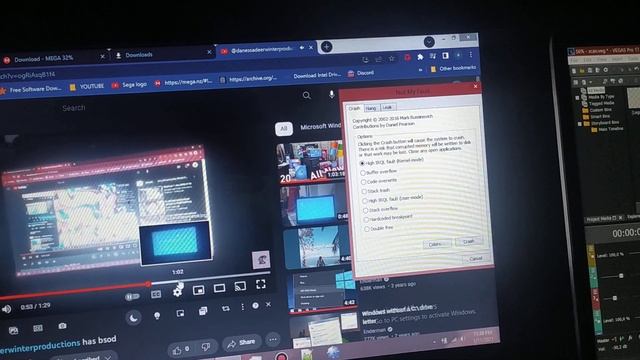Screen dimensions: 640x360
Task: Click the Crash button in NotMyFault
Action: pos(469,241)
